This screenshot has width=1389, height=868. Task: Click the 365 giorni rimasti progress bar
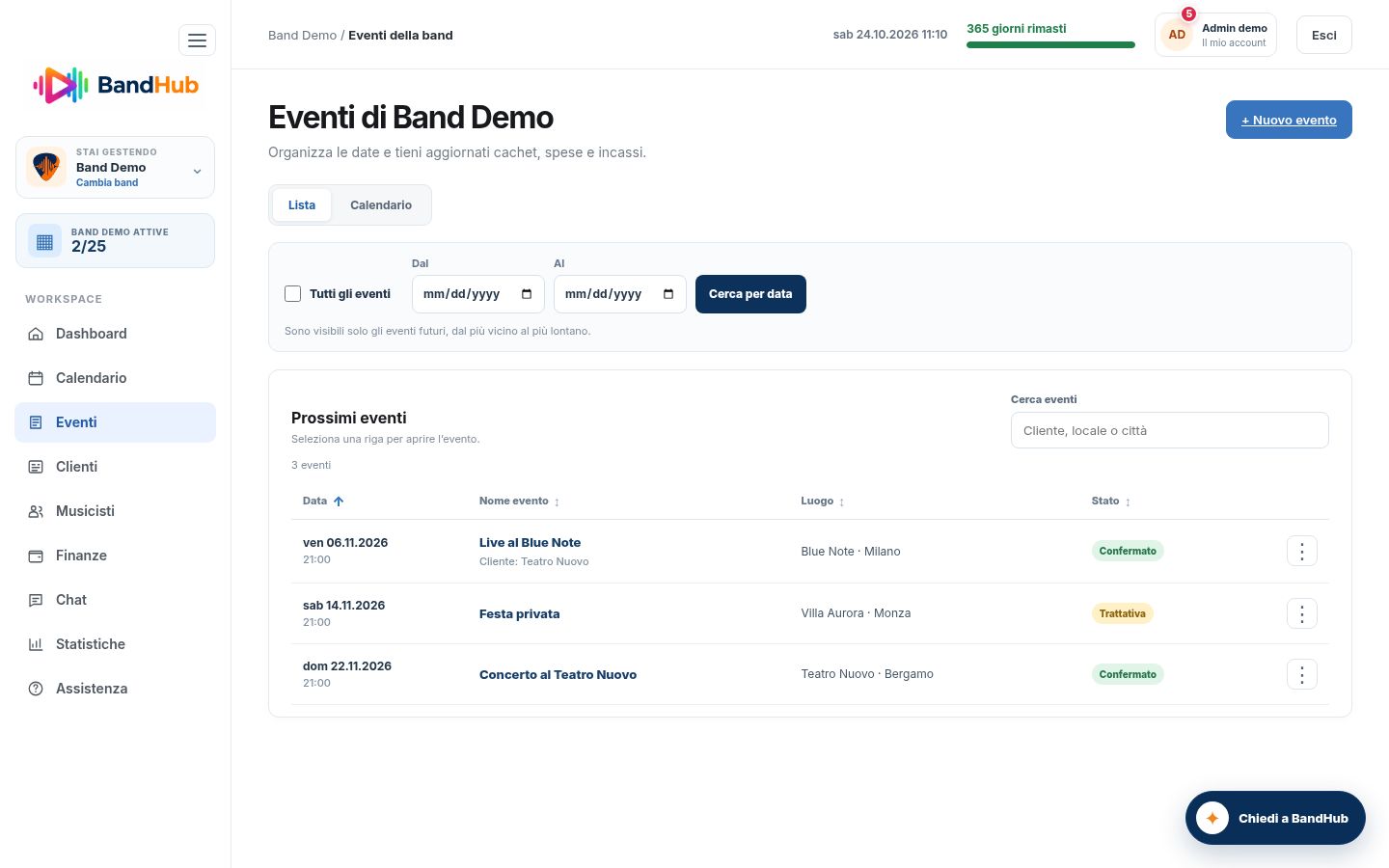click(1050, 44)
